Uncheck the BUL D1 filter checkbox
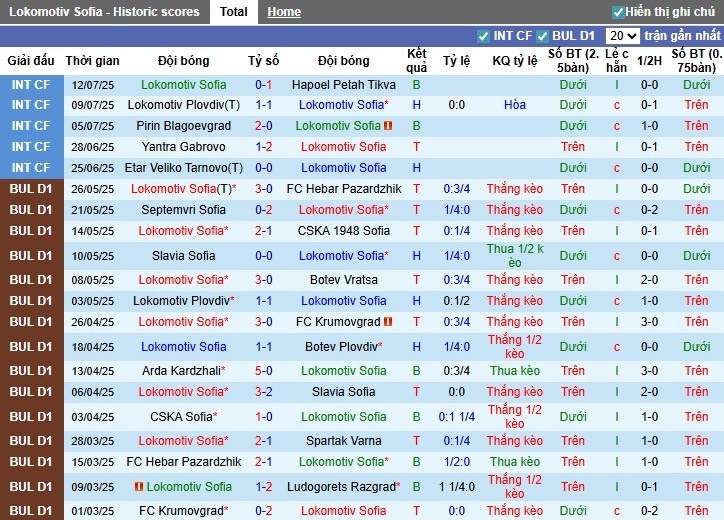 point(543,36)
